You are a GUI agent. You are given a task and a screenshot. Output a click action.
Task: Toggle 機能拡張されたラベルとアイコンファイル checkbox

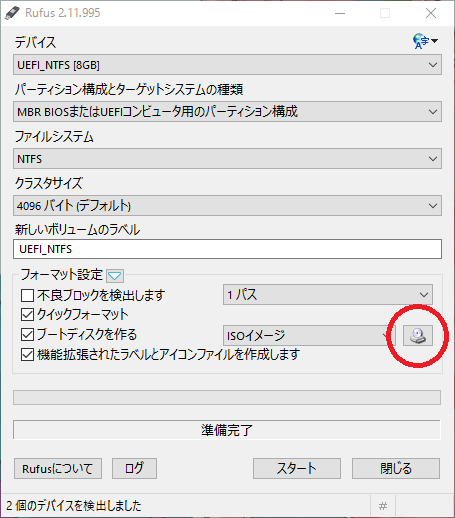[x=27, y=355]
